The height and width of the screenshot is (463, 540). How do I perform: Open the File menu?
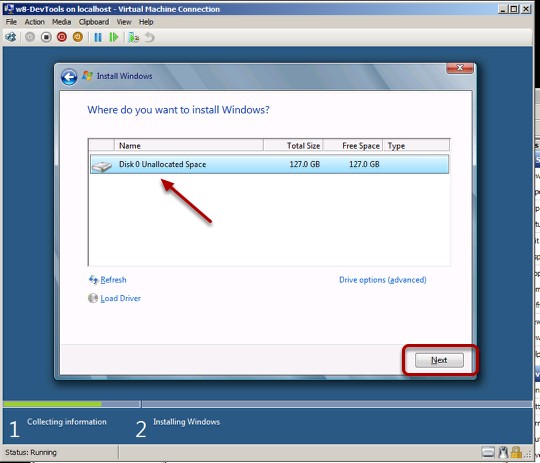click(11, 22)
